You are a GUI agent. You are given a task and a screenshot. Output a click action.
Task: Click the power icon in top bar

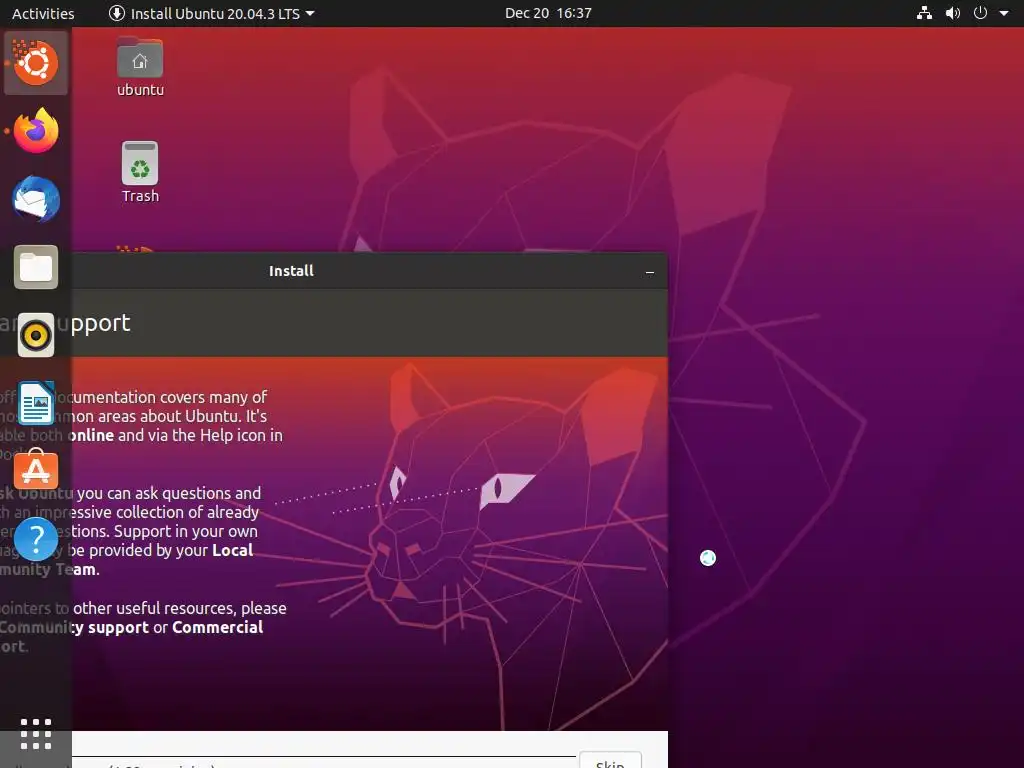[980, 13]
